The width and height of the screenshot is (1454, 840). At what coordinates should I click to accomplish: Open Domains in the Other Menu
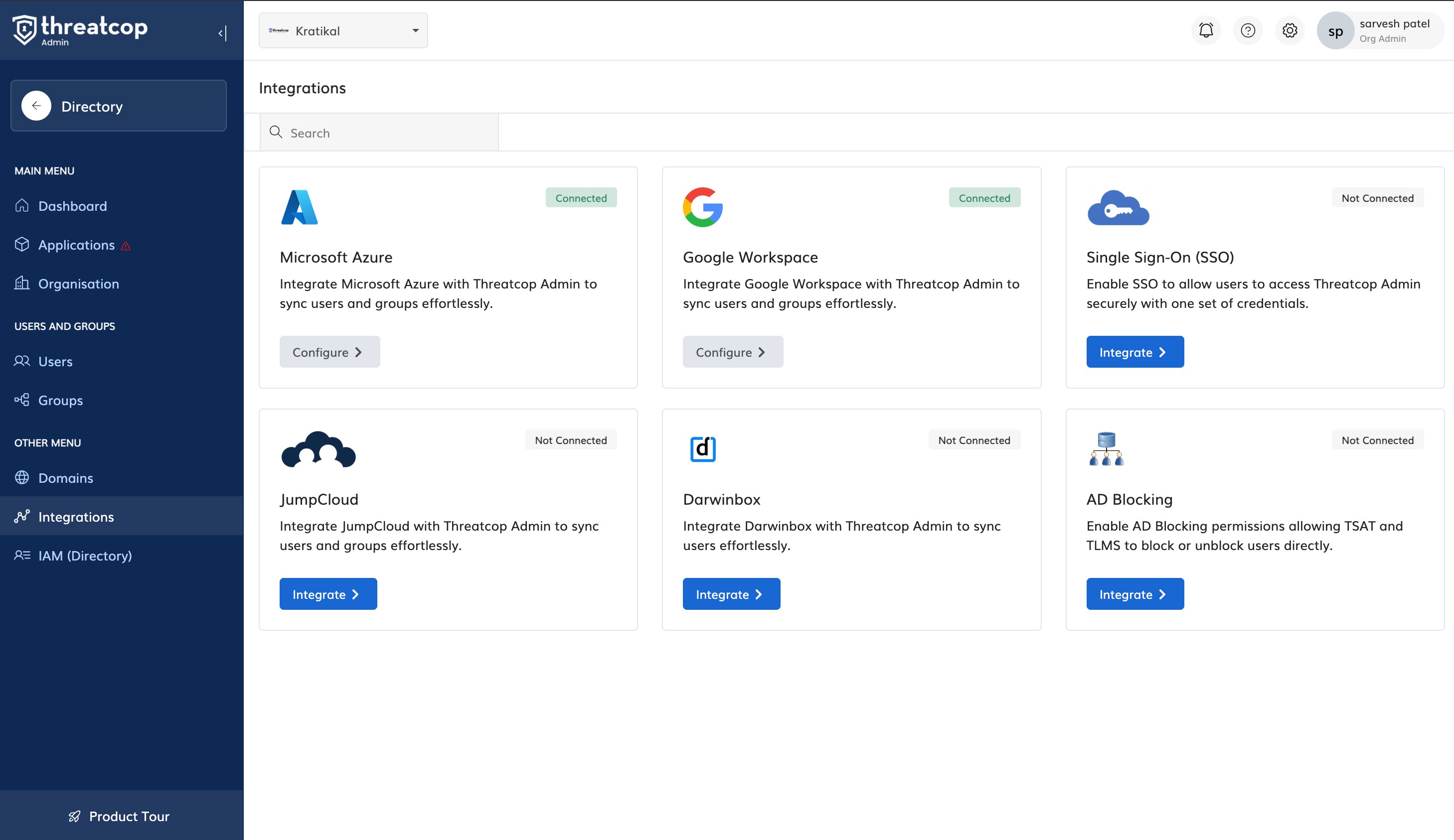122,478
